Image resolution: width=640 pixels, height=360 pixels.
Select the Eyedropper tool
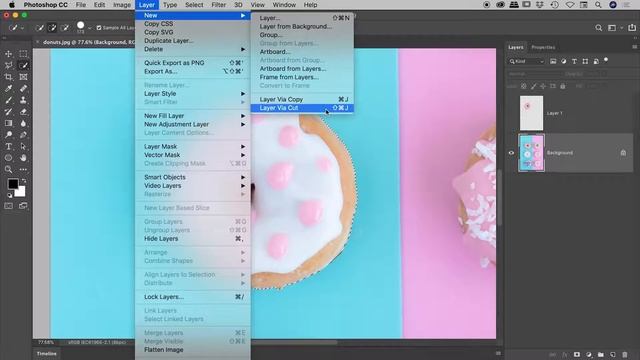pos(8,88)
